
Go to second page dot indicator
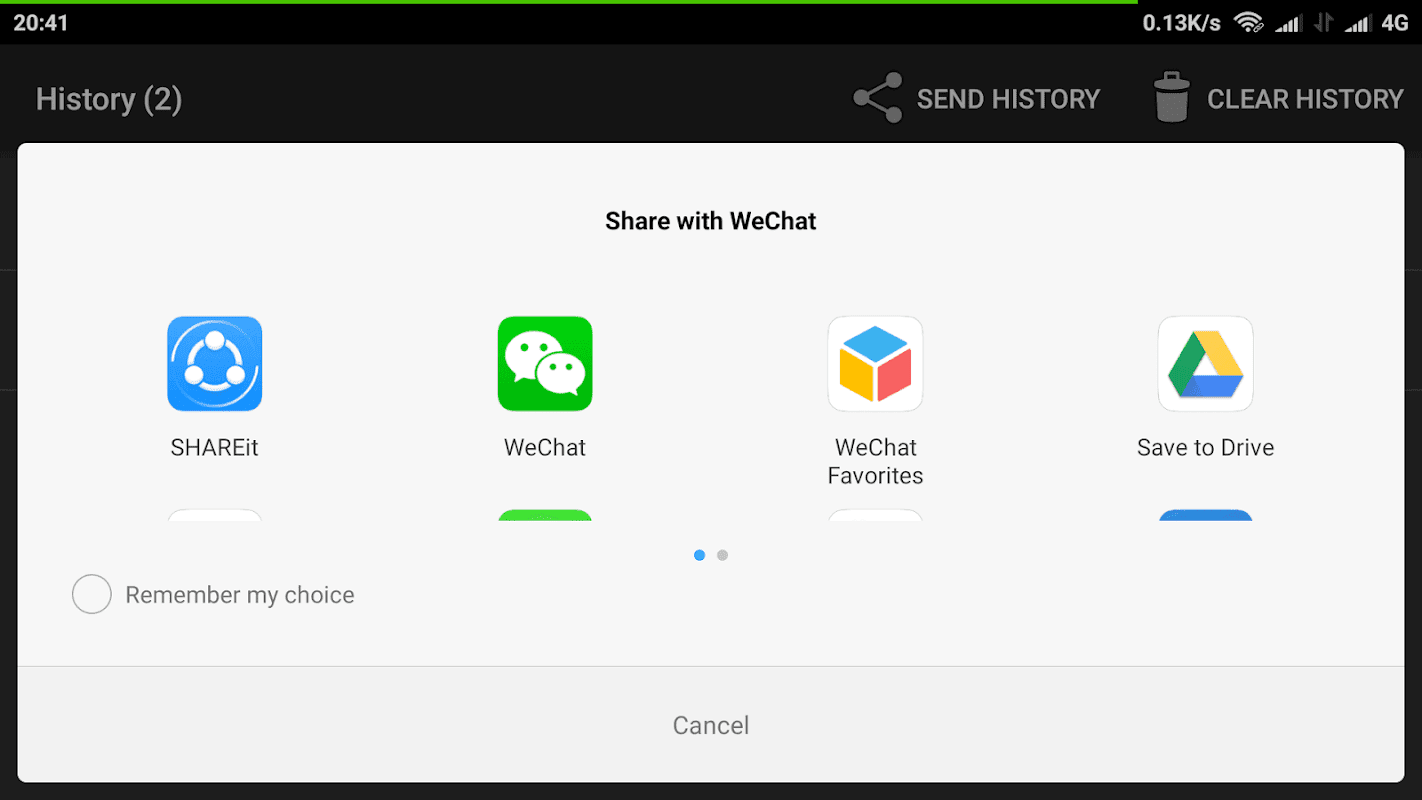pyautogui.click(x=722, y=555)
